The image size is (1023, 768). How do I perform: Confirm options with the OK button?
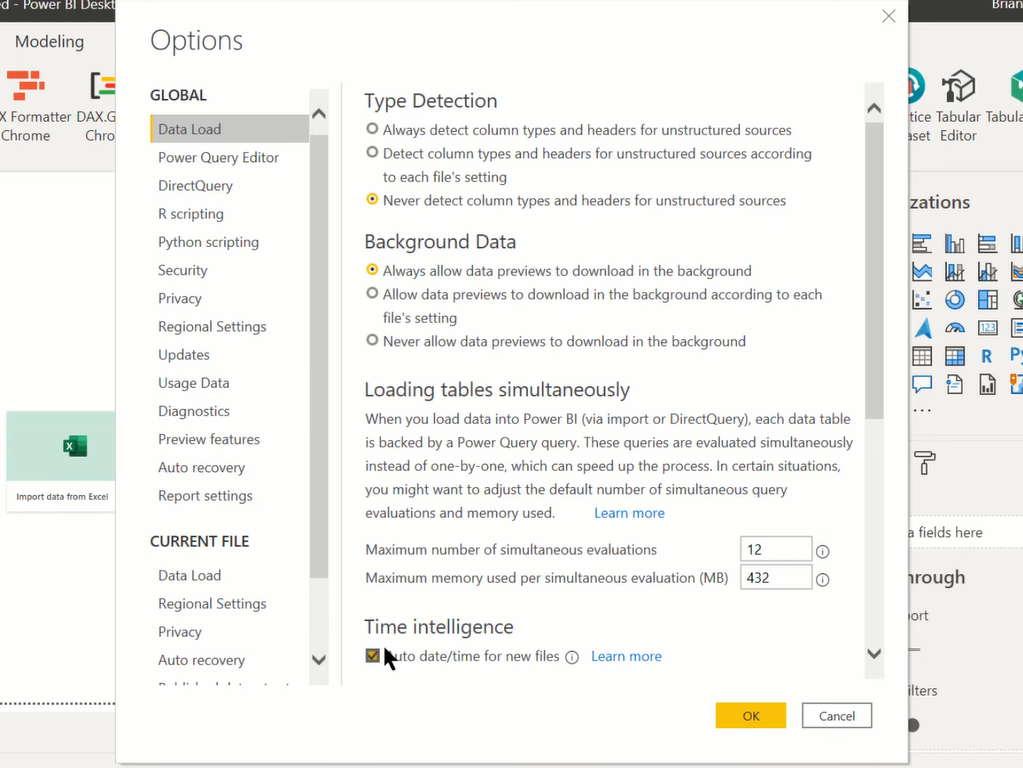coord(750,716)
